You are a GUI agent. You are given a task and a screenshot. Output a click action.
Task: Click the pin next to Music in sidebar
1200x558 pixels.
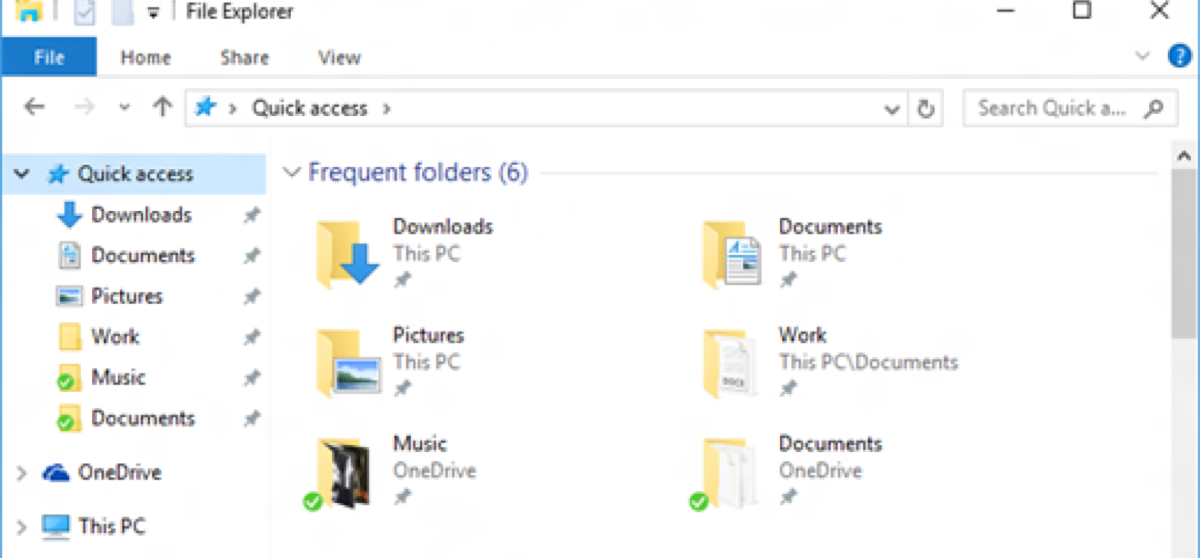pyautogui.click(x=252, y=379)
